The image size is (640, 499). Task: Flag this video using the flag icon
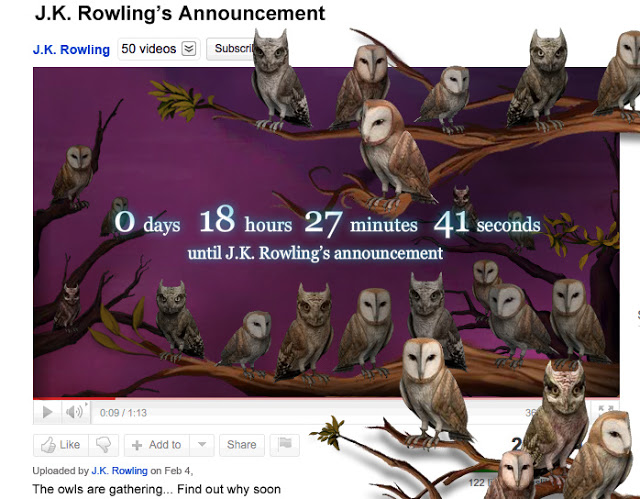285,445
